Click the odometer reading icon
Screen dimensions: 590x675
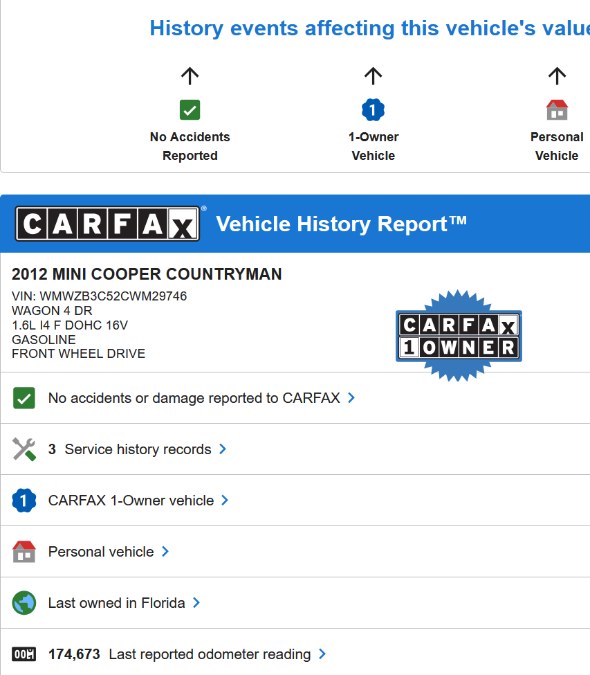pyautogui.click(x=24, y=654)
